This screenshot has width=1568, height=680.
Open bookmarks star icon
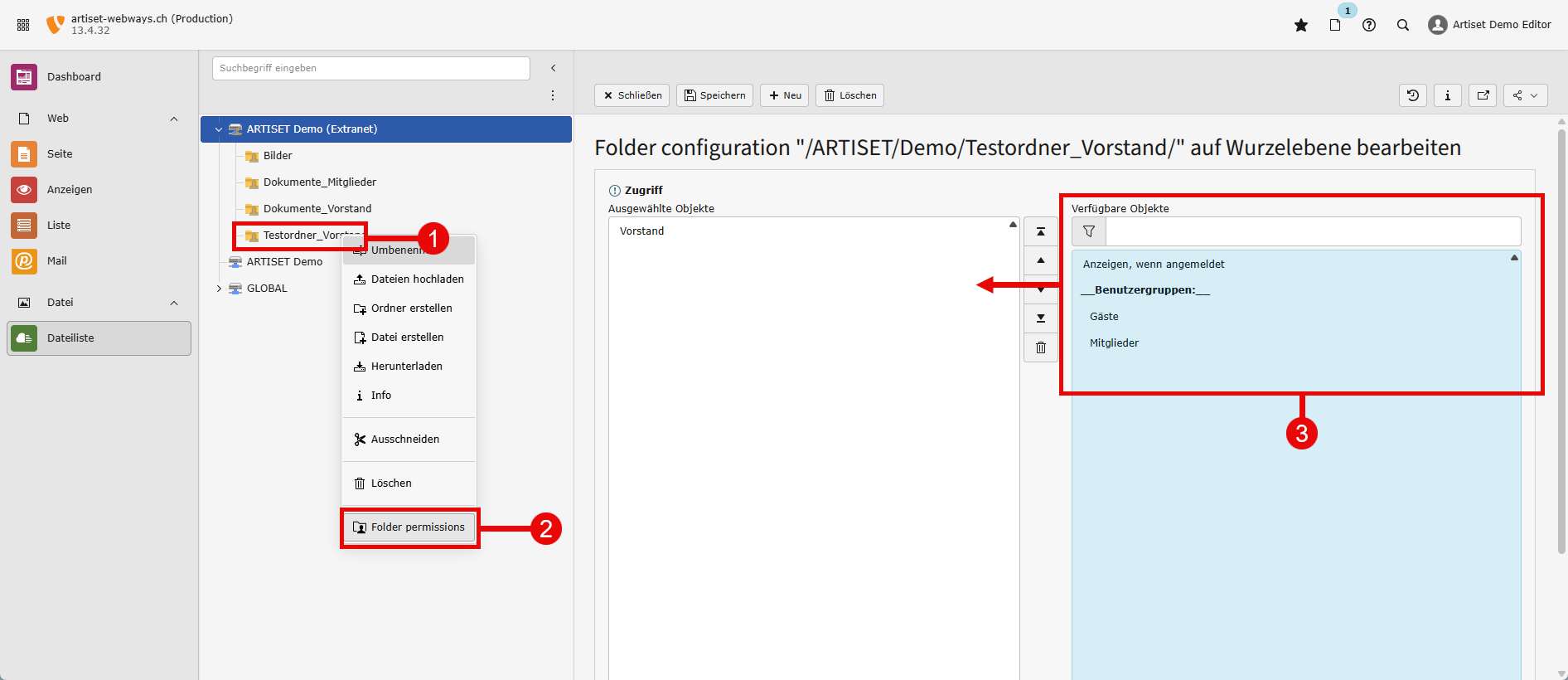[x=1301, y=25]
